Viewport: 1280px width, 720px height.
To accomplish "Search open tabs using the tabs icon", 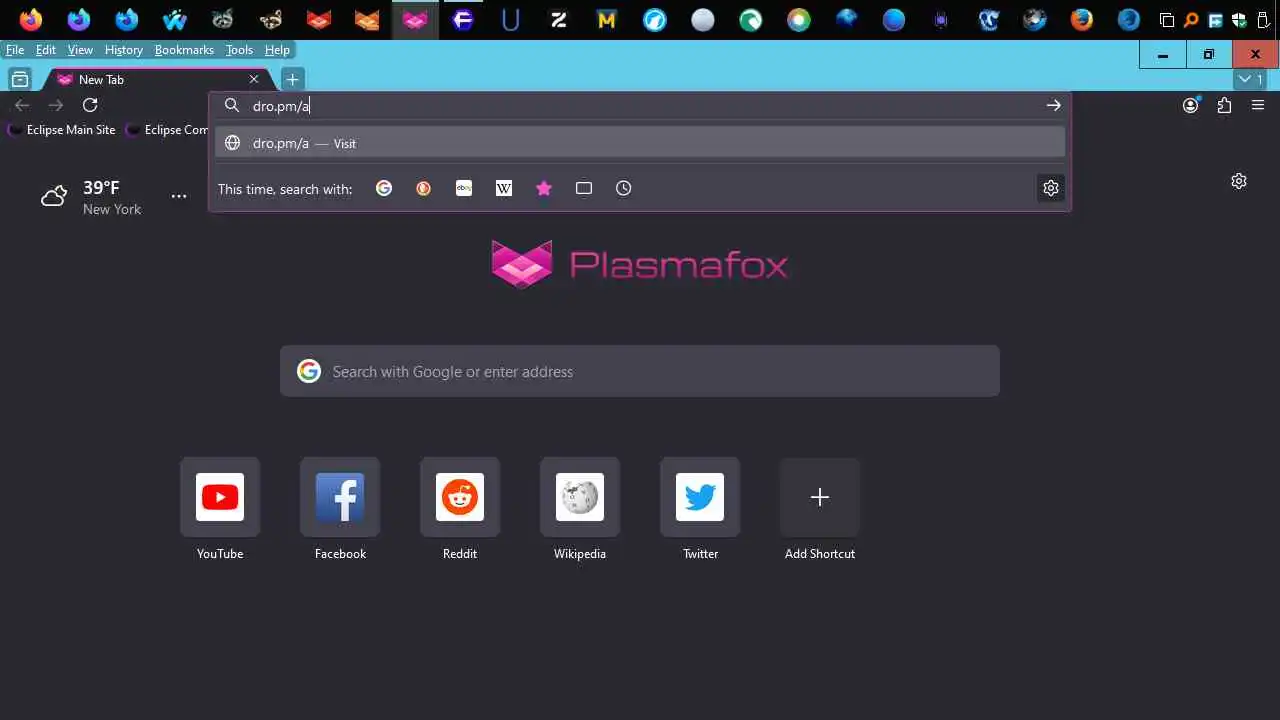I will (x=584, y=188).
